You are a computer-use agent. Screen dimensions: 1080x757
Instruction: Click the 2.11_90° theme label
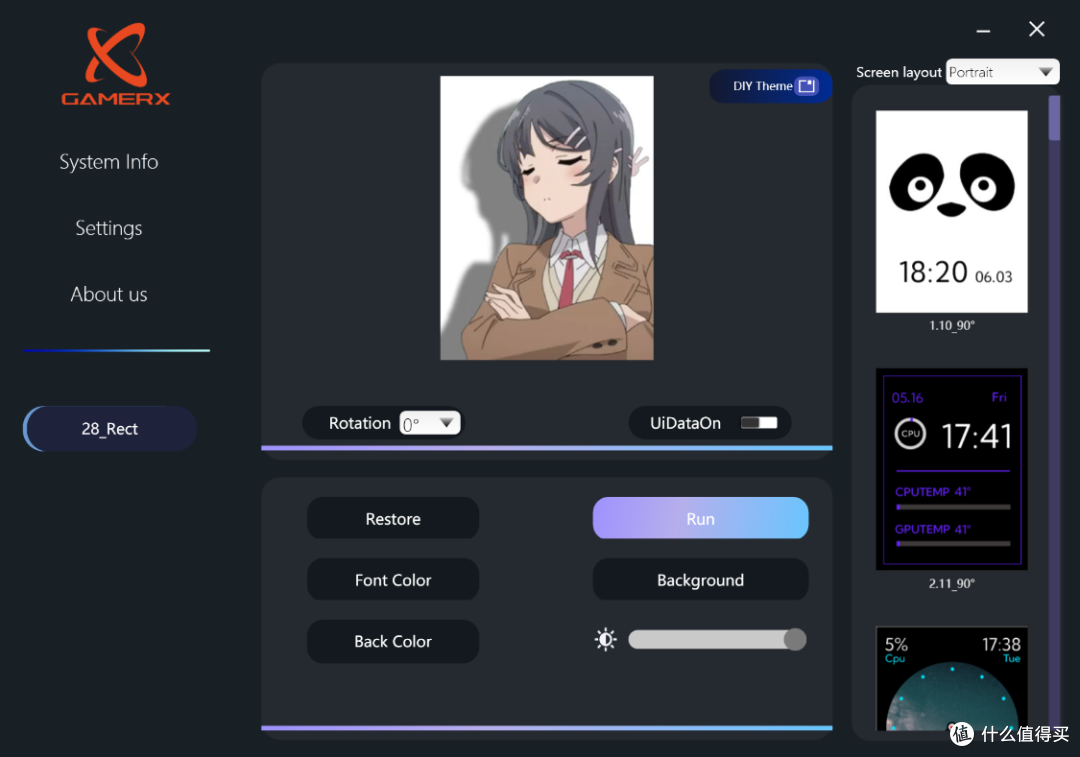[952, 583]
